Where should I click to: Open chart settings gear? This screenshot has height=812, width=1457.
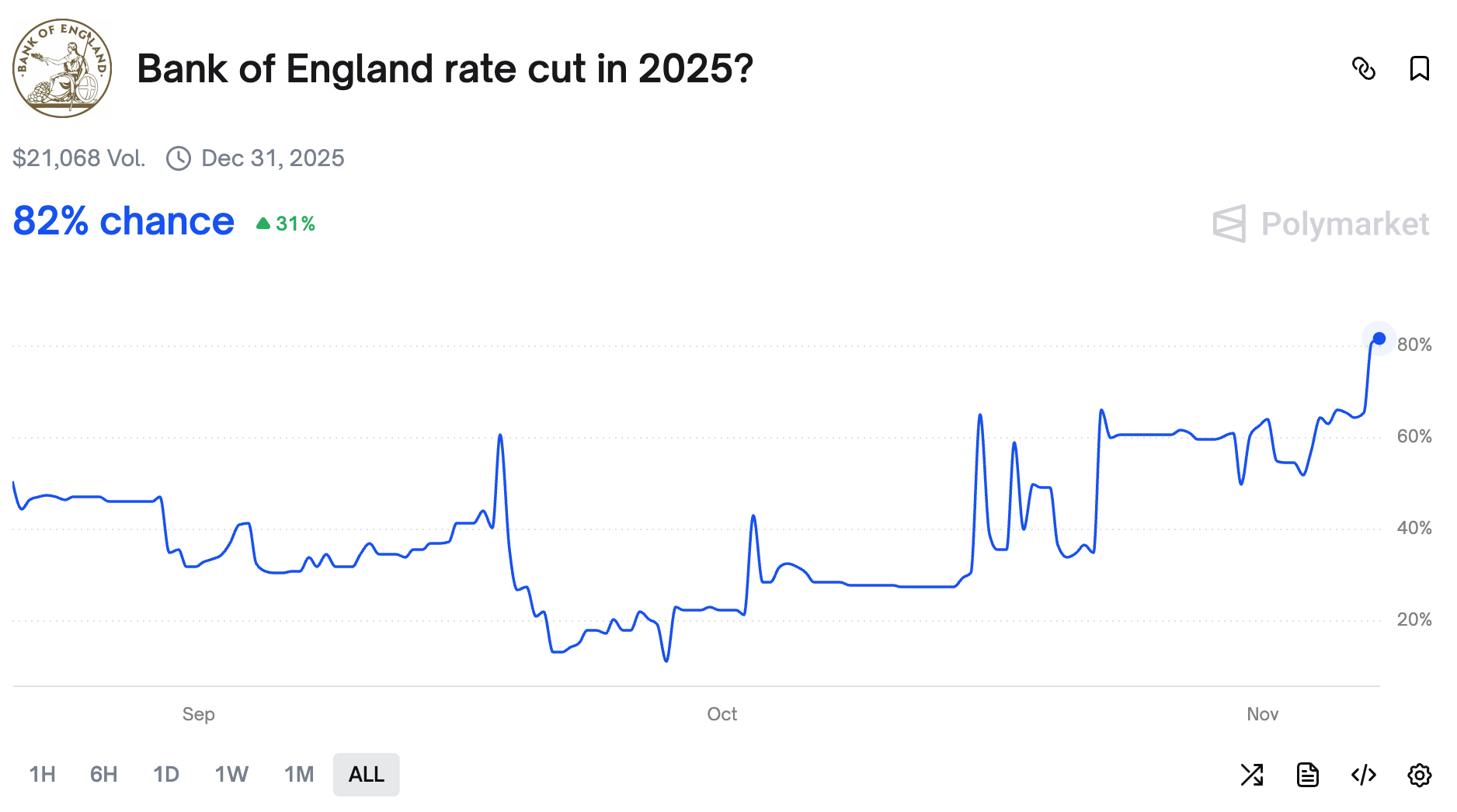(x=1419, y=774)
